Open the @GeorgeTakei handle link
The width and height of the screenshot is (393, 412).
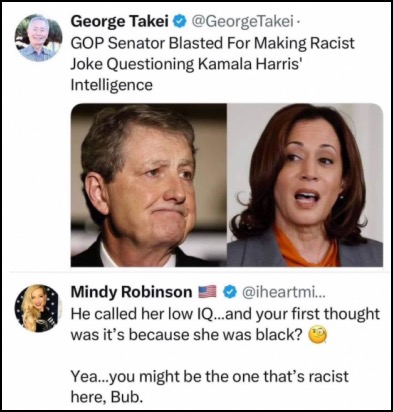[x=242, y=22]
